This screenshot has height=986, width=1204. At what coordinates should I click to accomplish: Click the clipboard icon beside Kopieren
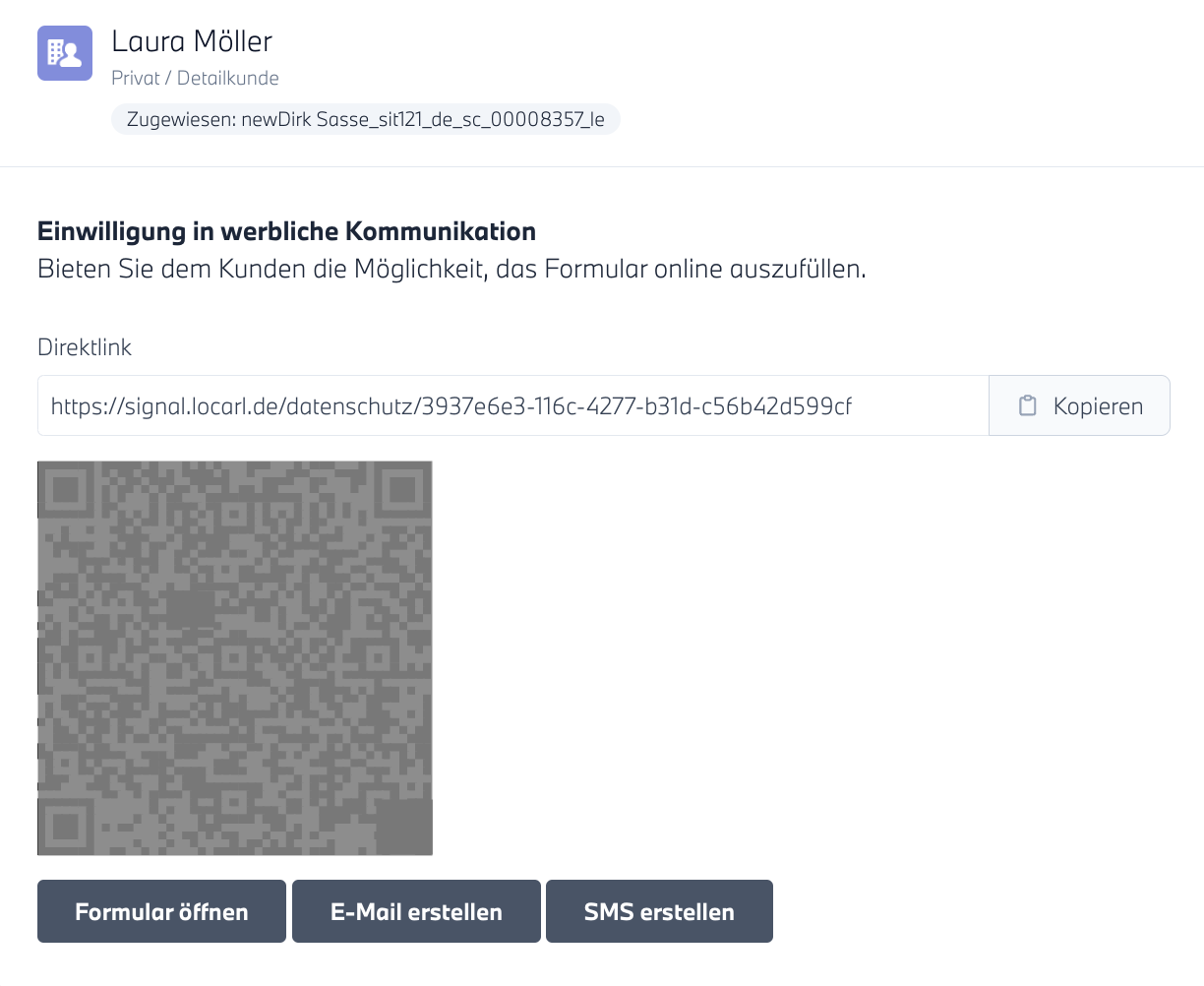pyautogui.click(x=1027, y=405)
